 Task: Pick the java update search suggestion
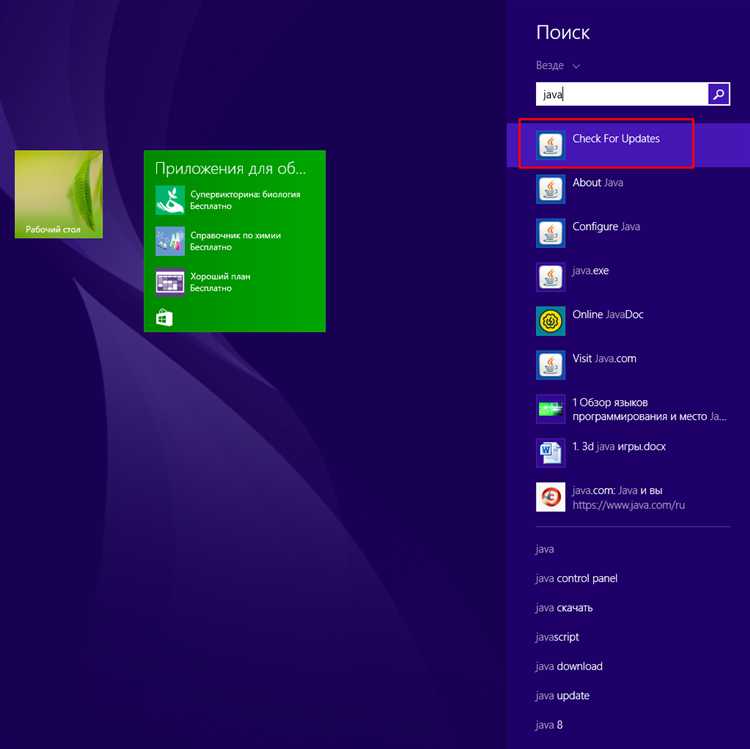click(x=563, y=696)
